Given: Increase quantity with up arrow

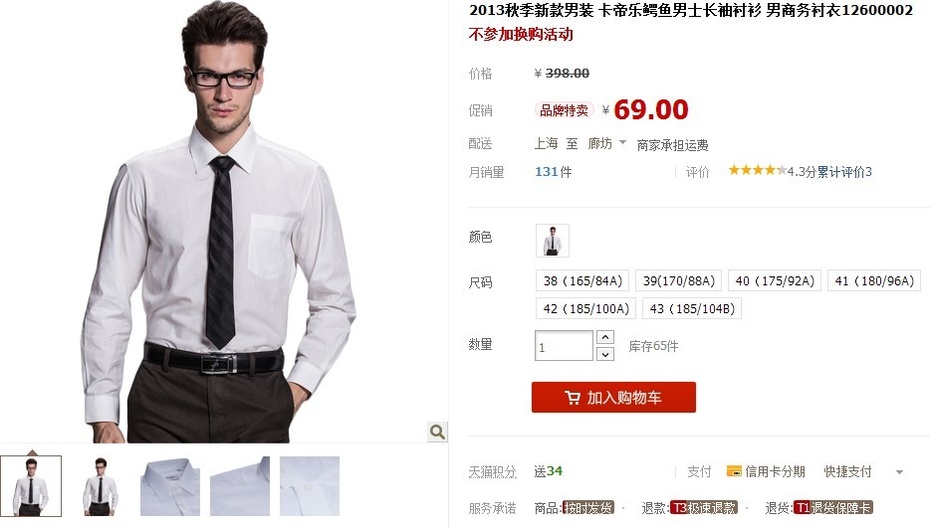Looking at the screenshot, I should coord(604,337).
